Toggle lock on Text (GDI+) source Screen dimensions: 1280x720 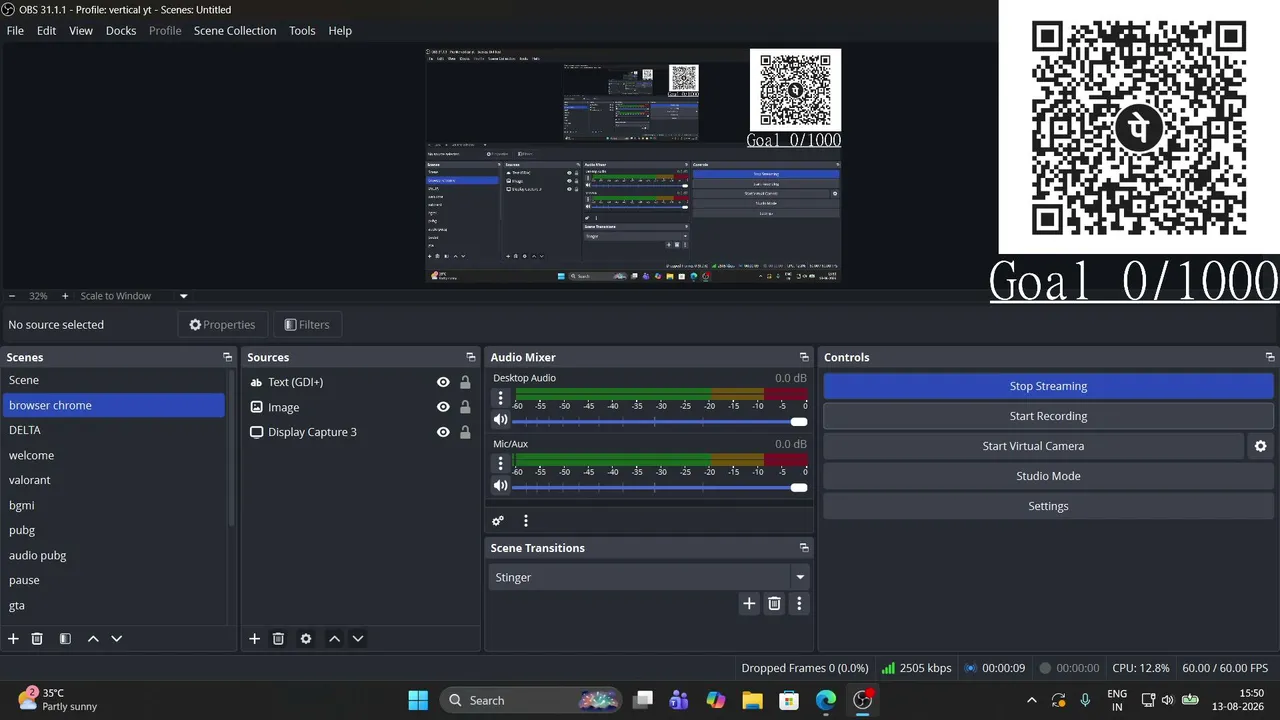click(465, 382)
